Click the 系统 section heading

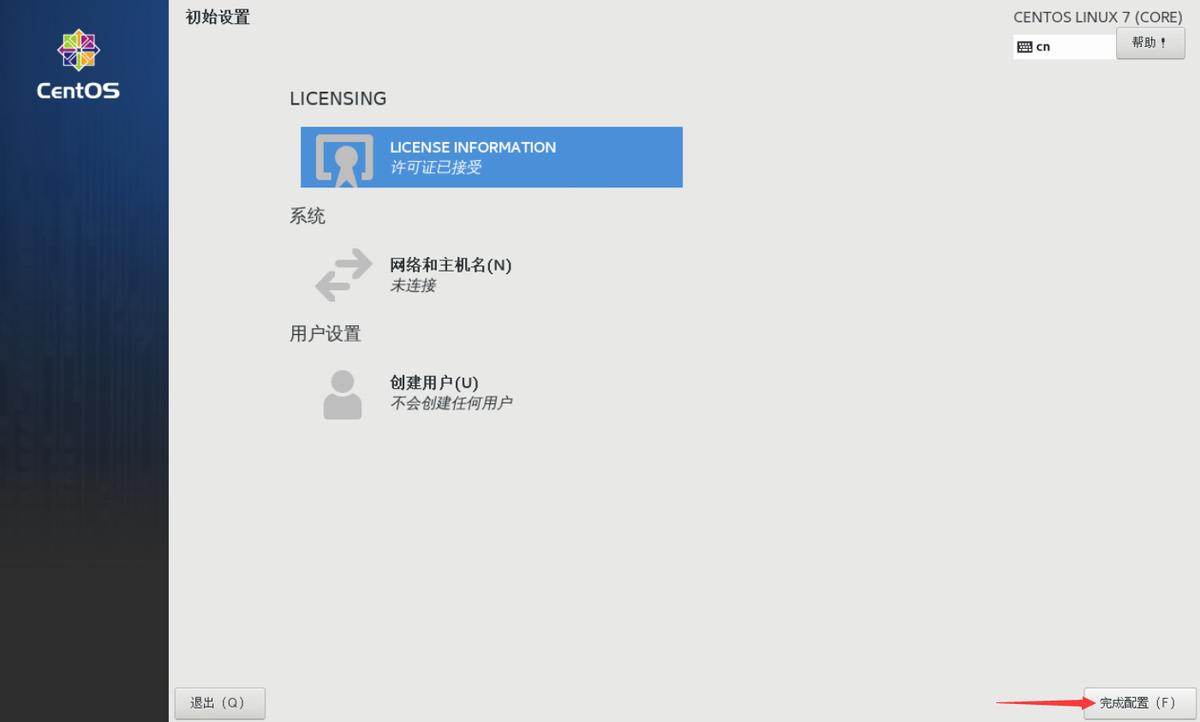307,216
